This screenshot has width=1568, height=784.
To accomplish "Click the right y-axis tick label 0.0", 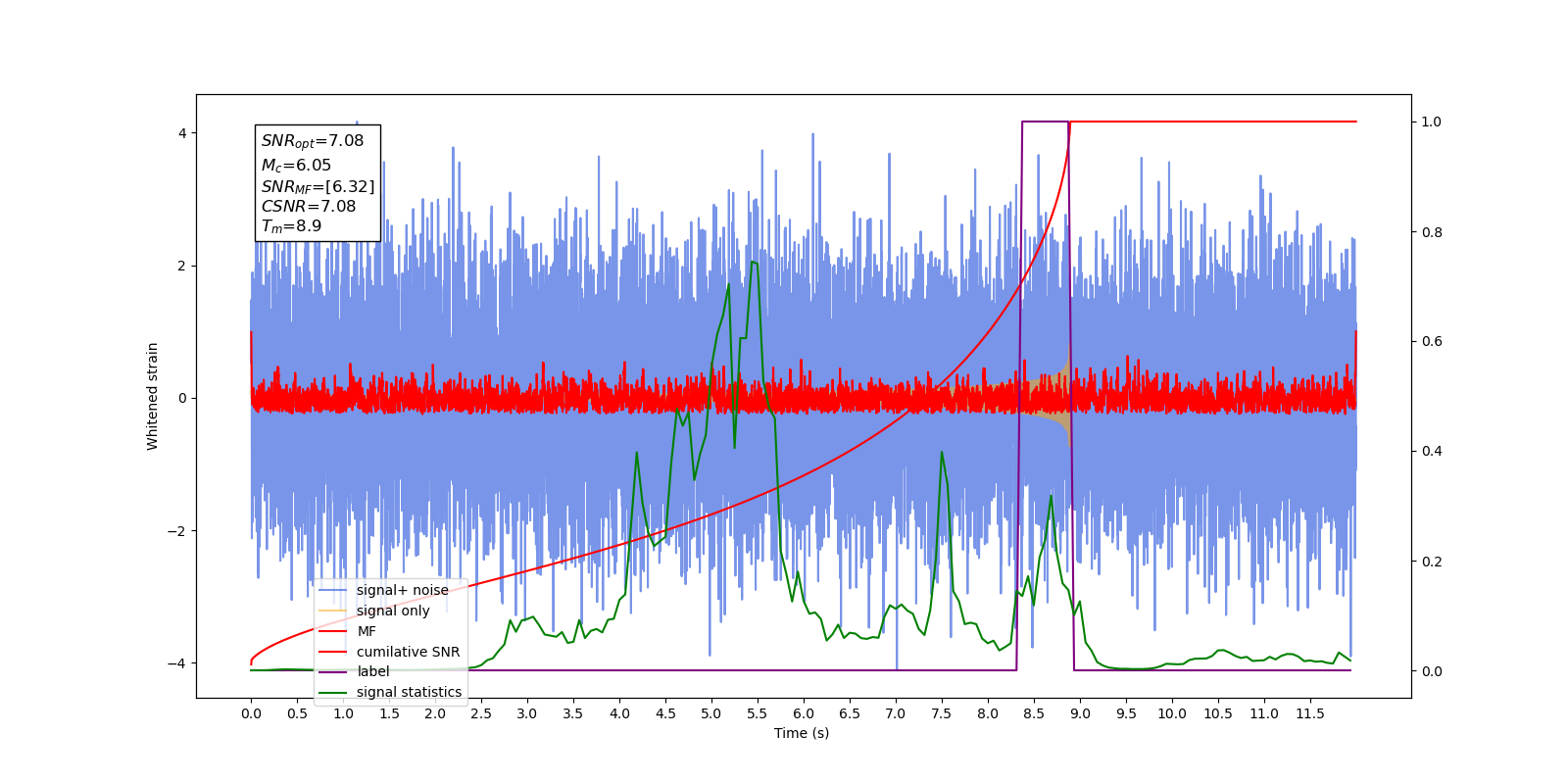I will [1432, 671].
